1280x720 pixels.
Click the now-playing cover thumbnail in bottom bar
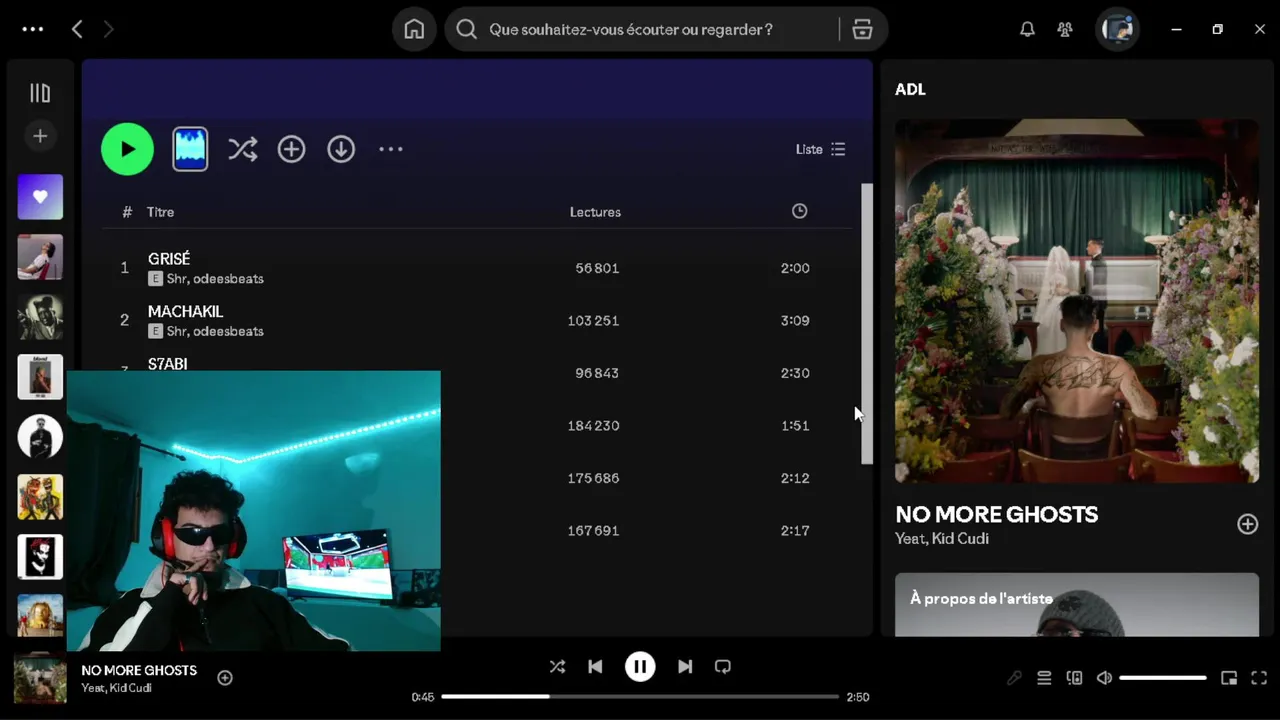40,678
